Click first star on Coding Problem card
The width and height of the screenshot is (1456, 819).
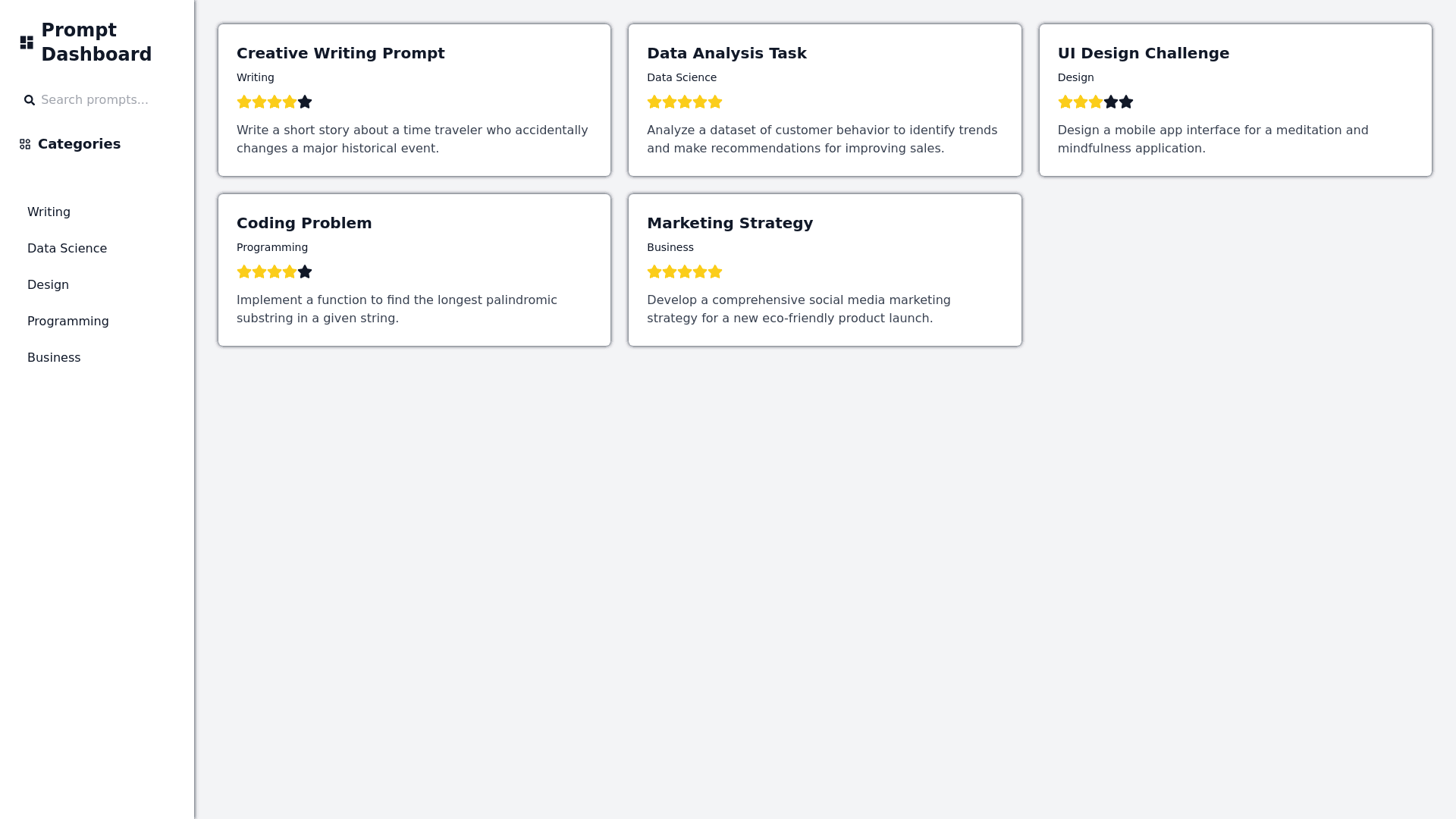pos(244,271)
